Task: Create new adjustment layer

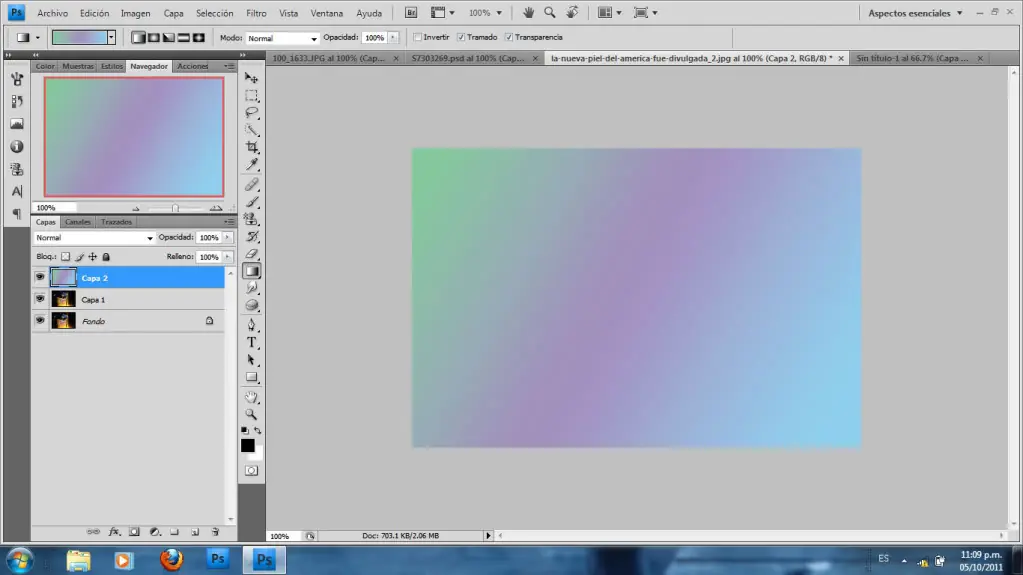Action: [155, 532]
